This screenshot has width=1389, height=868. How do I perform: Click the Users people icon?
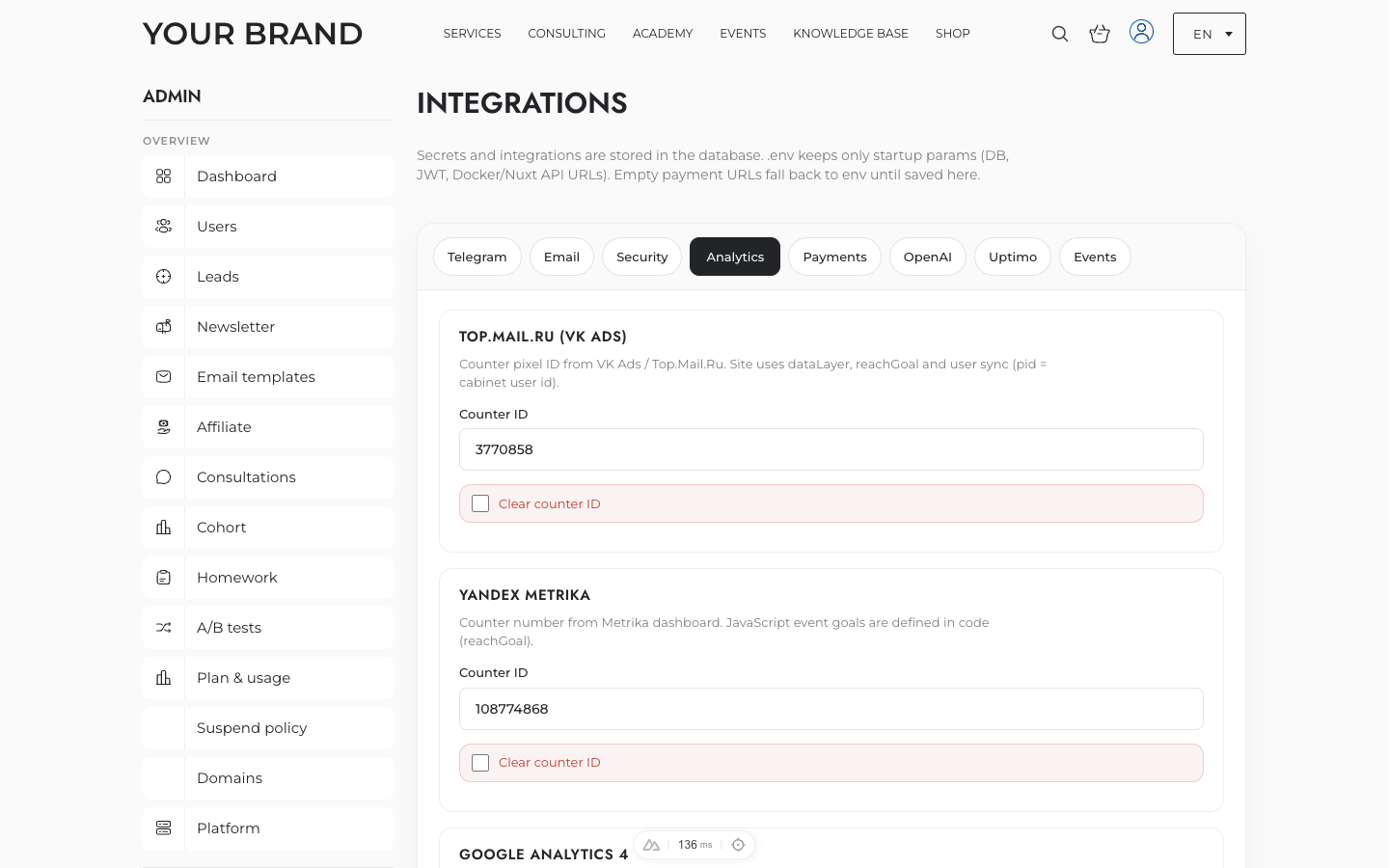point(164,227)
